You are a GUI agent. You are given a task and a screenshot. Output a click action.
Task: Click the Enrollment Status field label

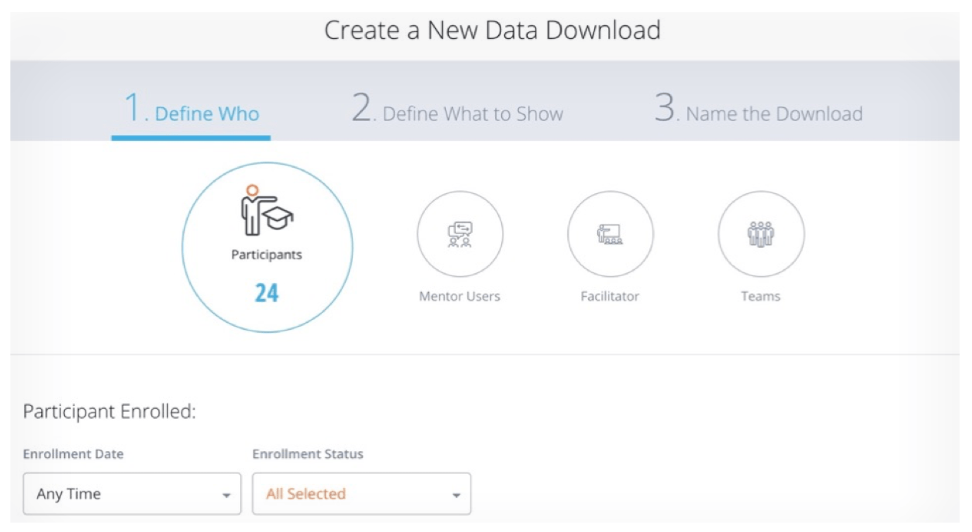[x=307, y=454]
